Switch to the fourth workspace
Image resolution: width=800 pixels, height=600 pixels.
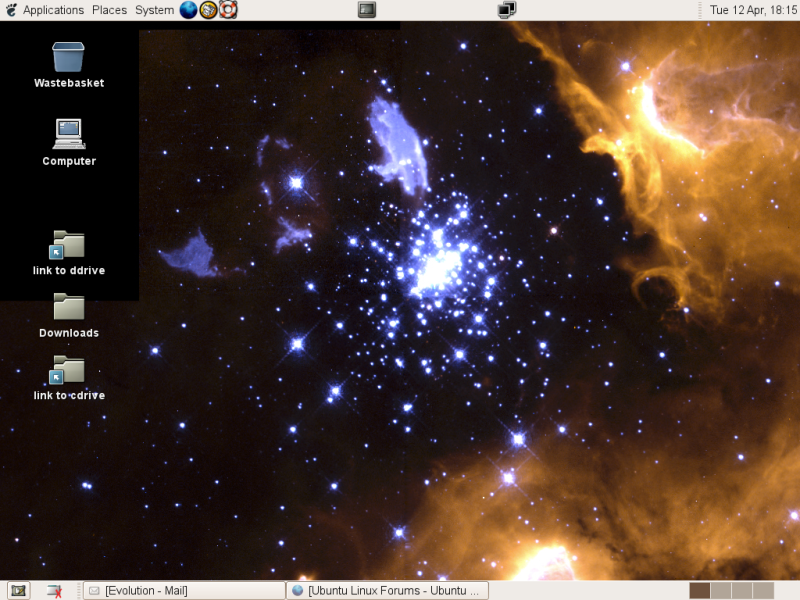point(763,591)
